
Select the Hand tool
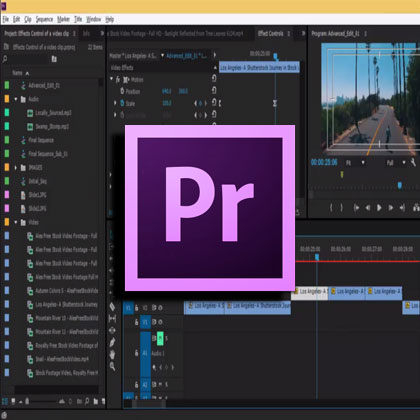(x=112, y=354)
